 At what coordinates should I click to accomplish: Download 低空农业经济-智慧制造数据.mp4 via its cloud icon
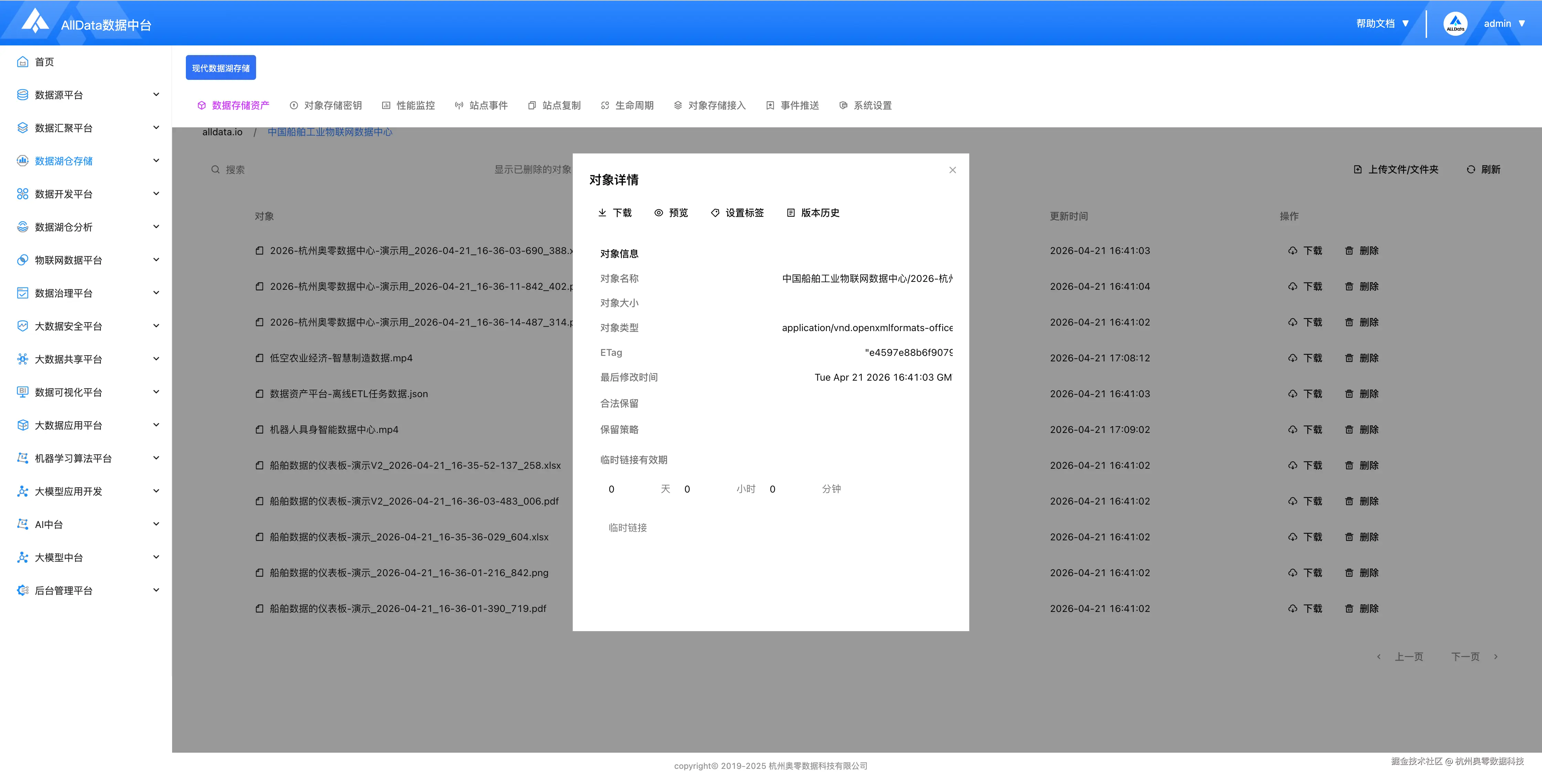[x=1292, y=358]
